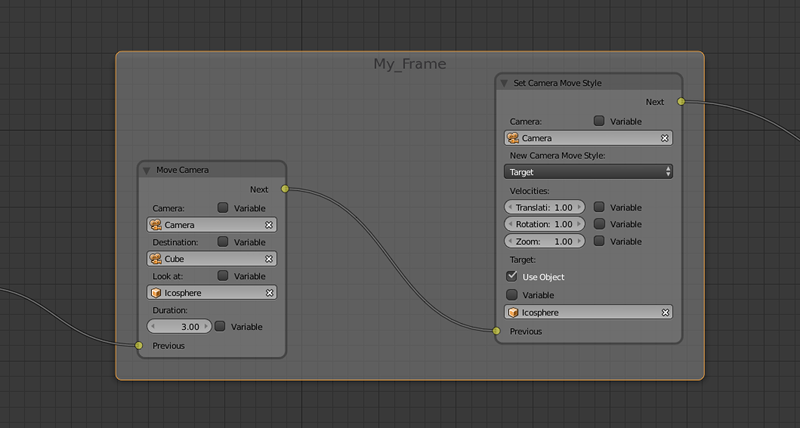The image size is (800, 428).
Task: Enable Variable checkbox beside Duration field
Action: point(220,327)
